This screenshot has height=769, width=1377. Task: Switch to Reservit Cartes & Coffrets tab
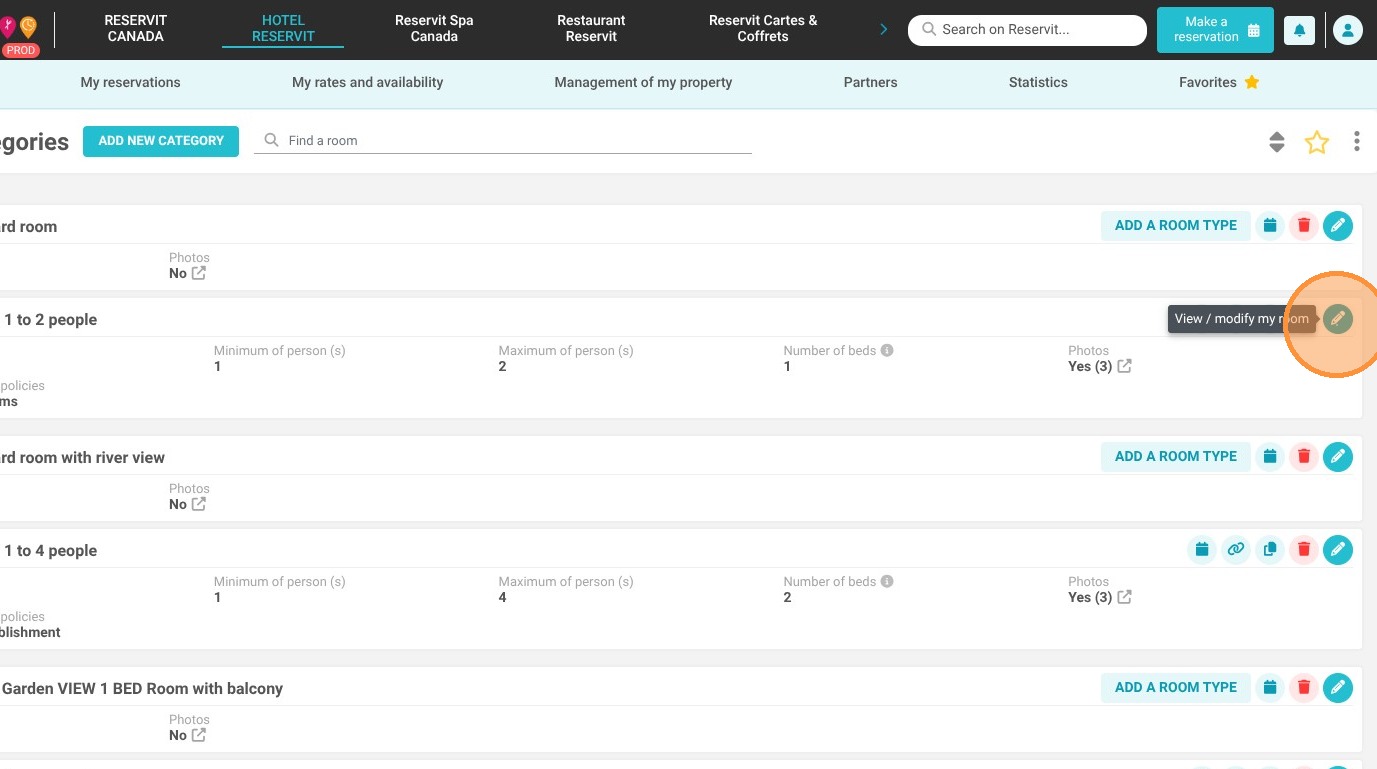click(763, 28)
